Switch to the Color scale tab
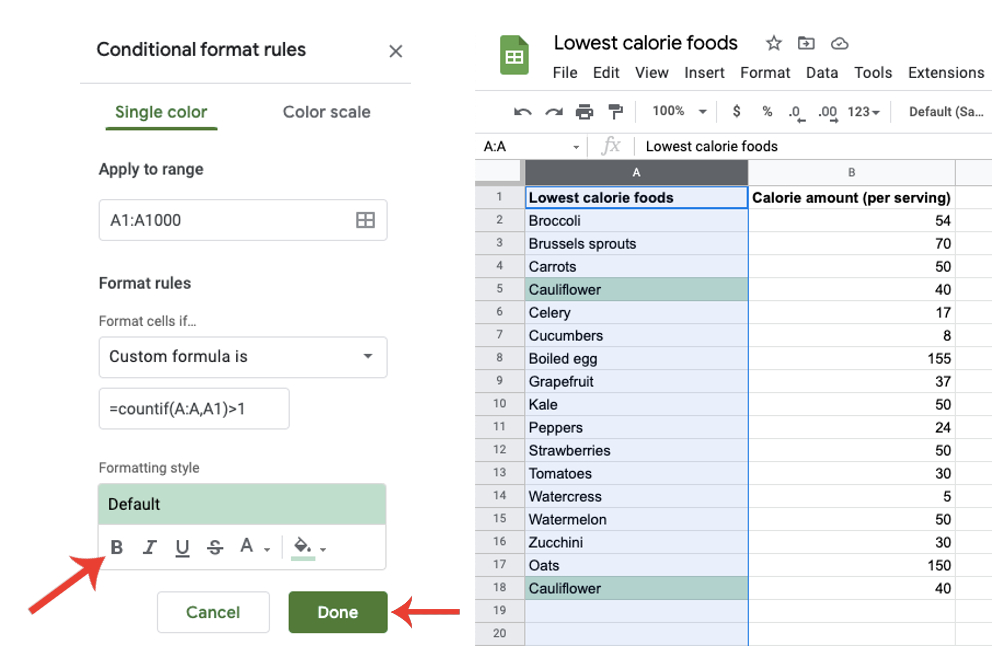The width and height of the screenshot is (1000, 667). 326,113
